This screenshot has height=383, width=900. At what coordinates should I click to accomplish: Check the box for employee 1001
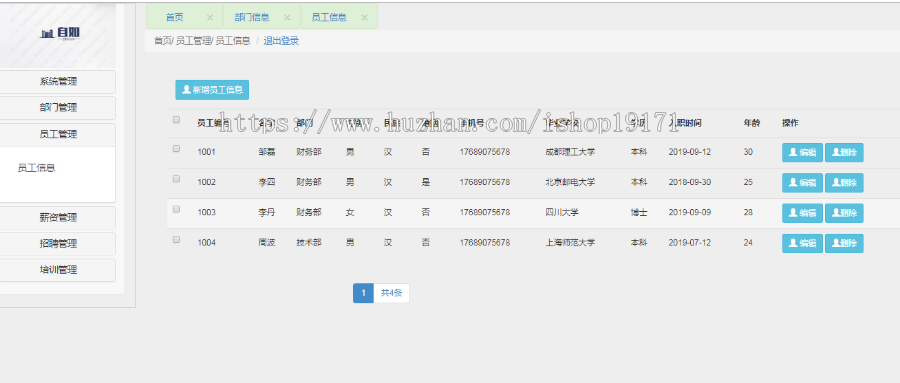point(176,148)
